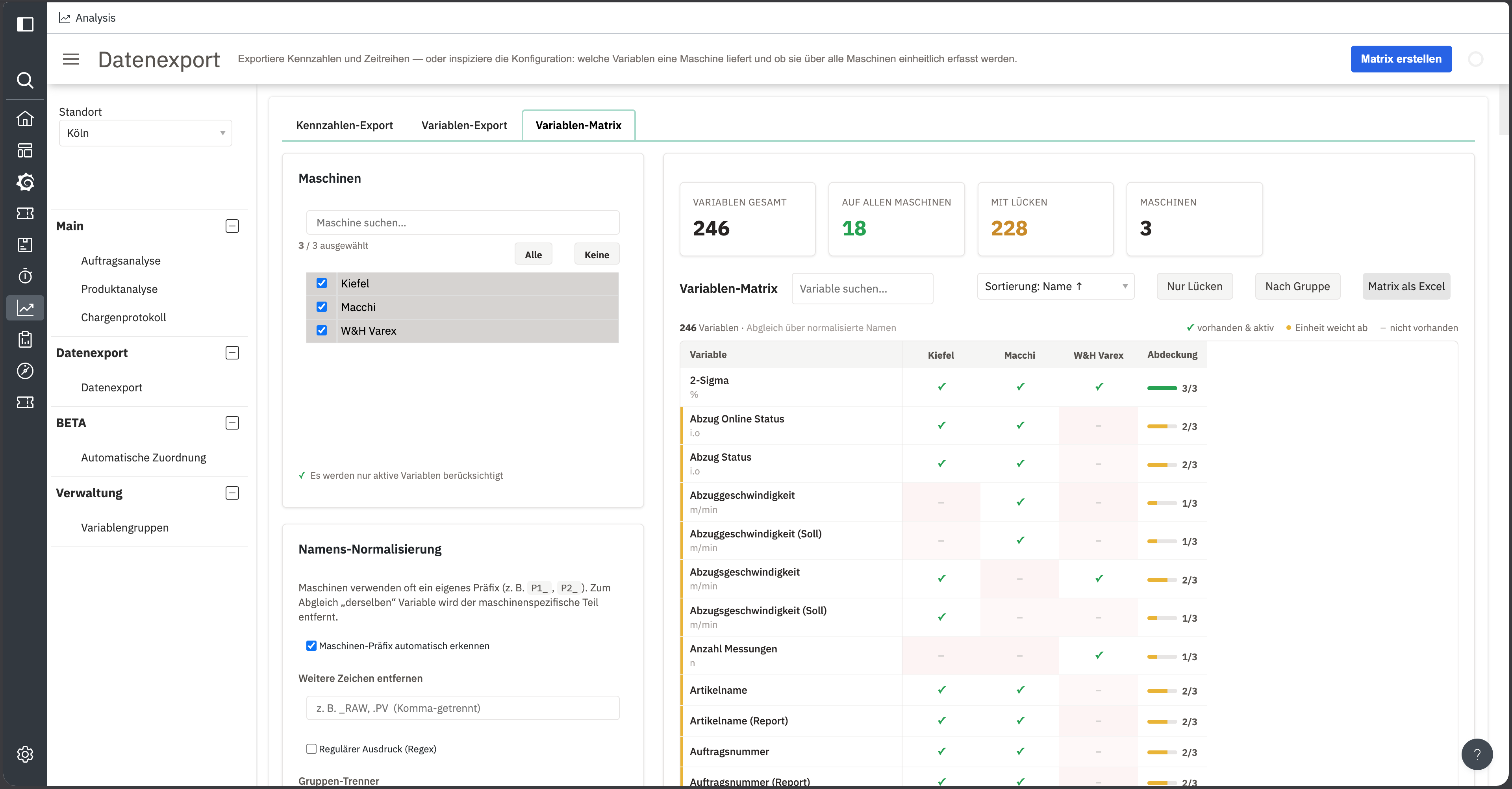Uncheck the Kiefel machine checkbox
This screenshot has width=1512, height=789.
pyautogui.click(x=322, y=283)
